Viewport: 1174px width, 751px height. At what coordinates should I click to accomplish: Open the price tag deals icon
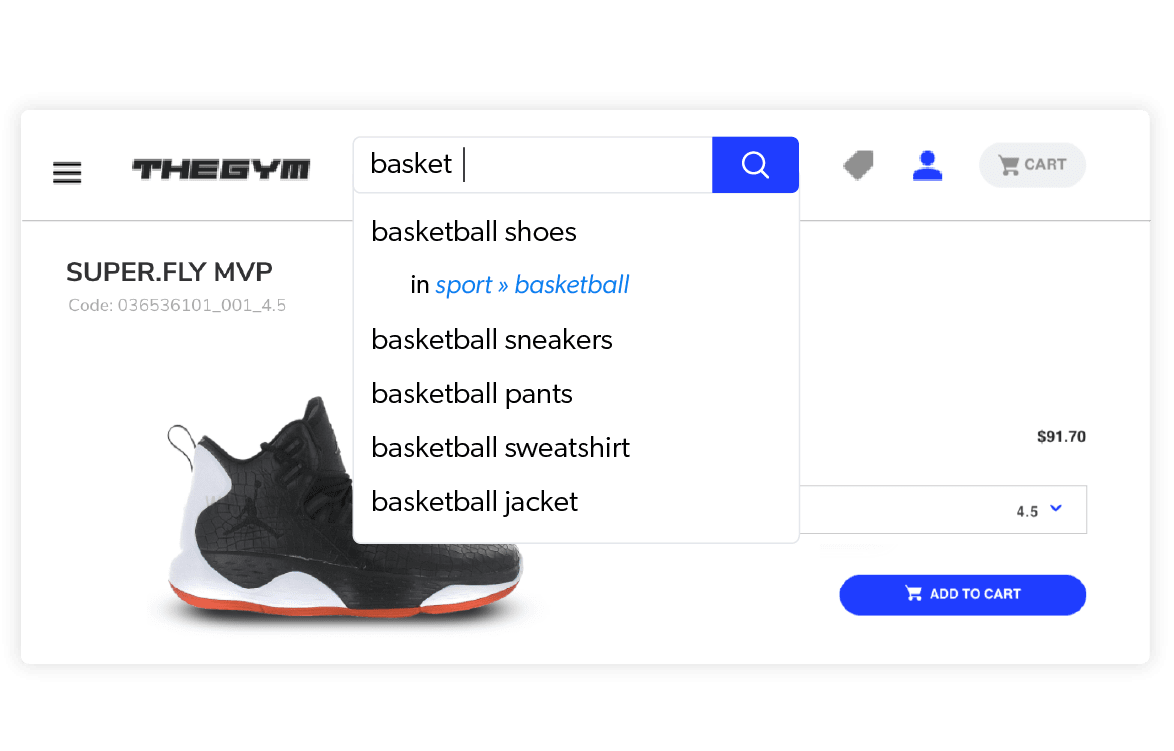[x=858, y=165]
